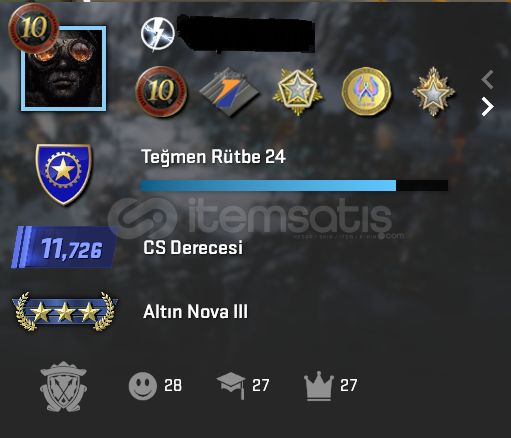Click the lightning bolt flair icon
The image size is (511, 438).
158,34
